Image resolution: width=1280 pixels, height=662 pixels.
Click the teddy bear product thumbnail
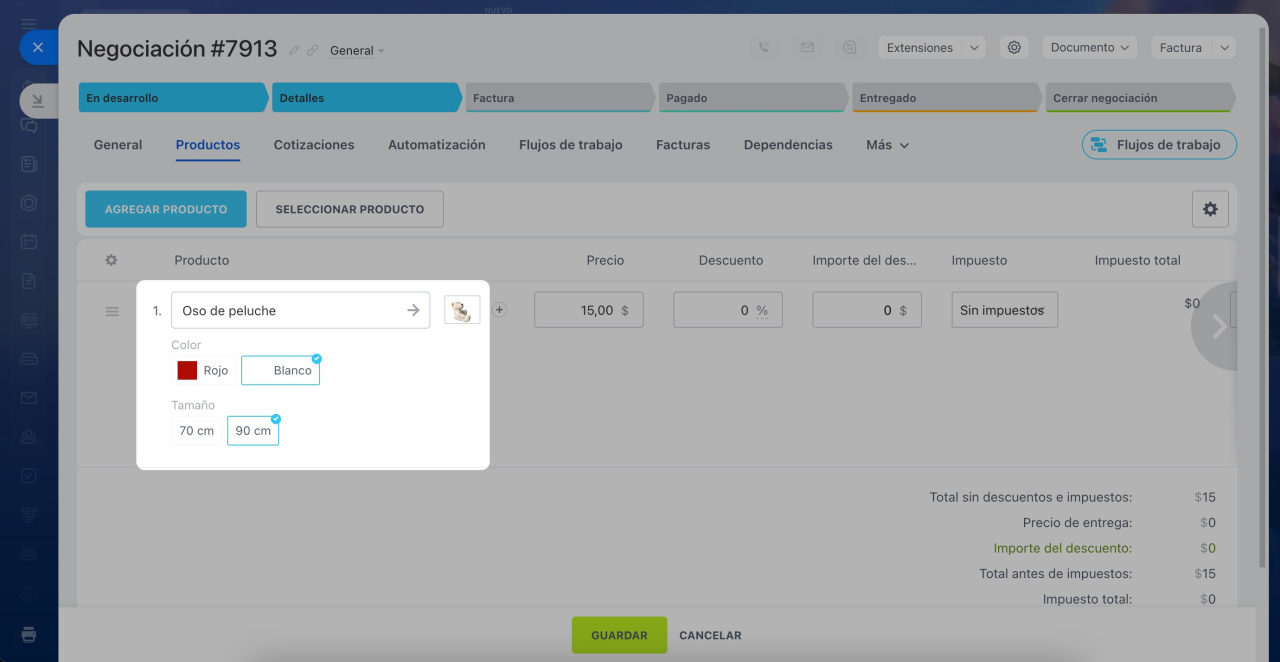462,310
